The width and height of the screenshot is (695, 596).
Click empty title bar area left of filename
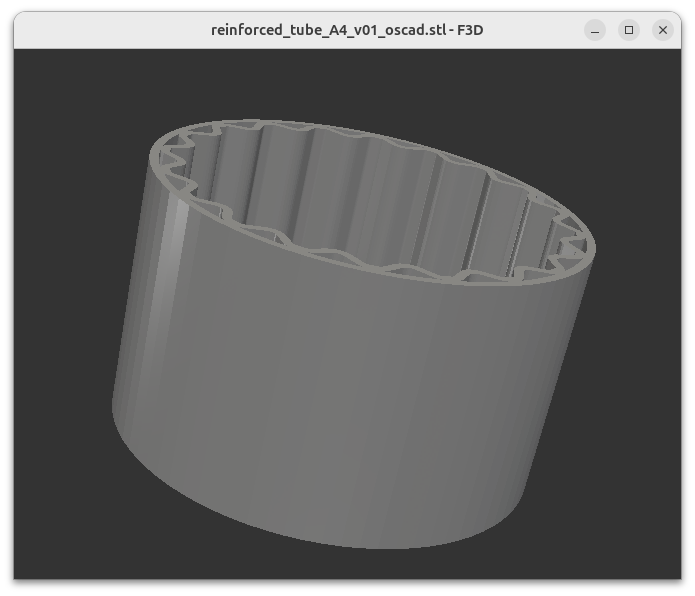coord(100,30)
